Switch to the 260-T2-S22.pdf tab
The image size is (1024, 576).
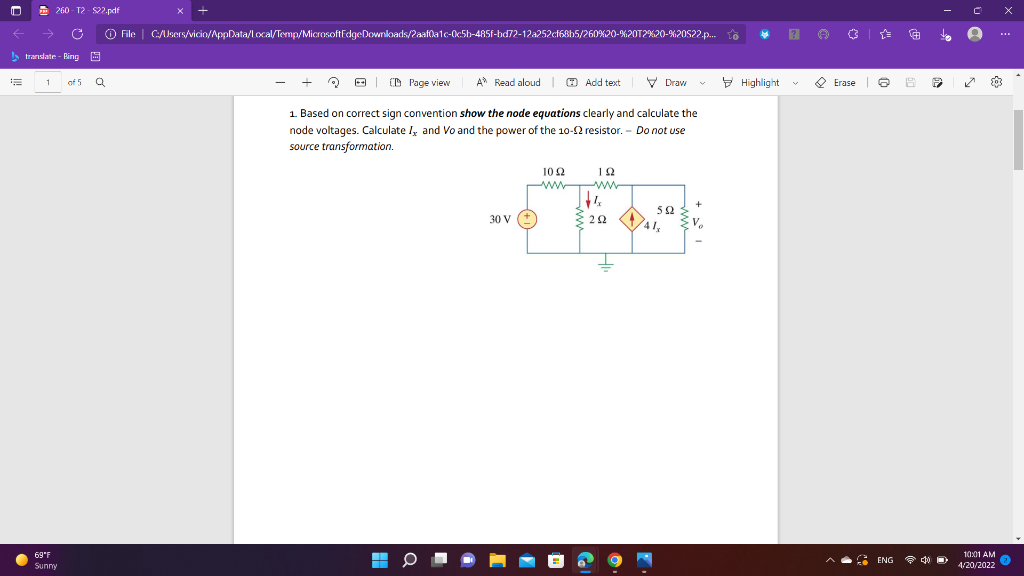click(90, 11)
